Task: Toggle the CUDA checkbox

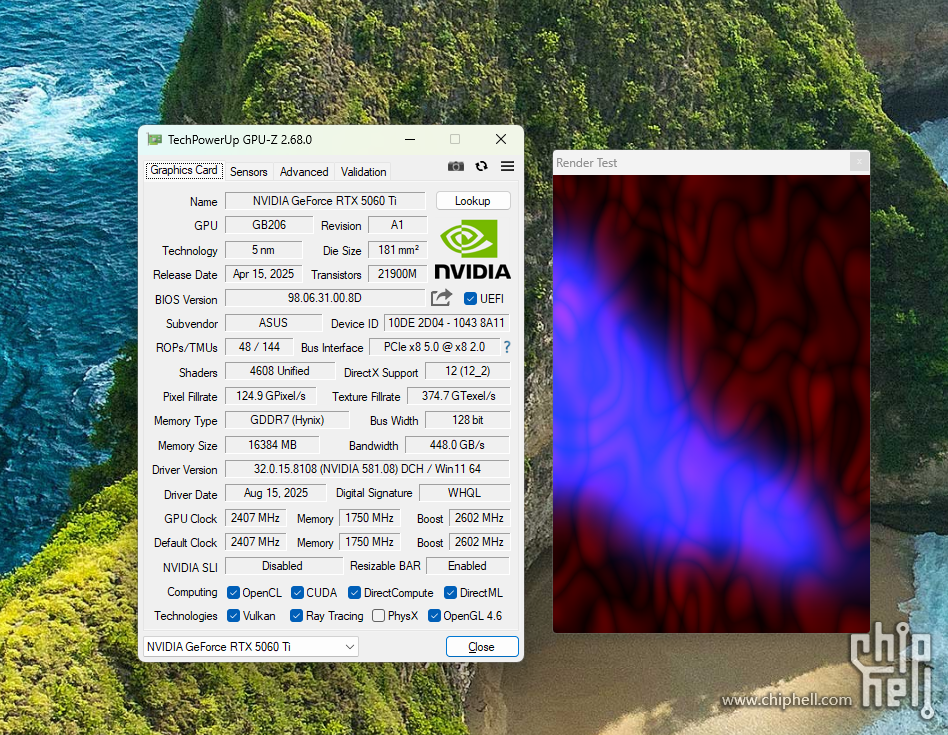Action: [297, 592]
